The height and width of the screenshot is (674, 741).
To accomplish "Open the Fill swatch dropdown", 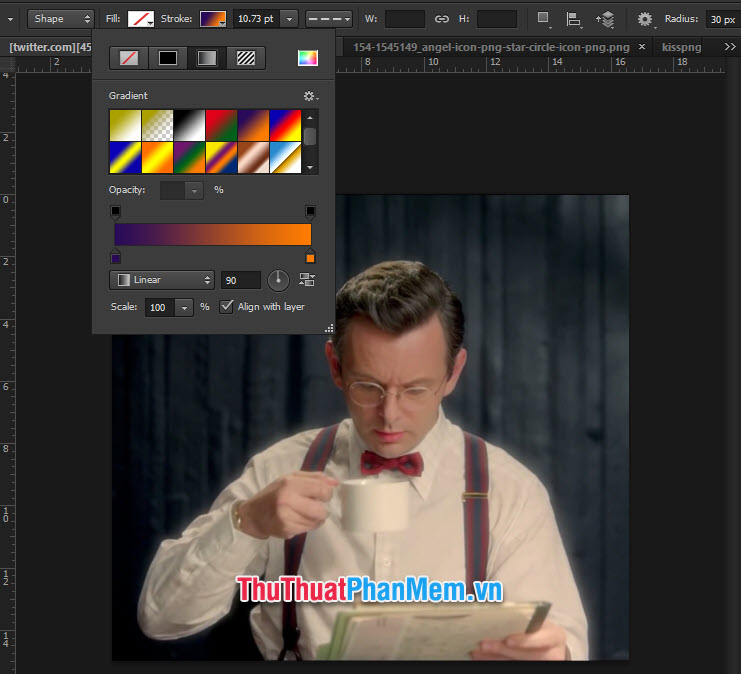I will click(141, 19).
